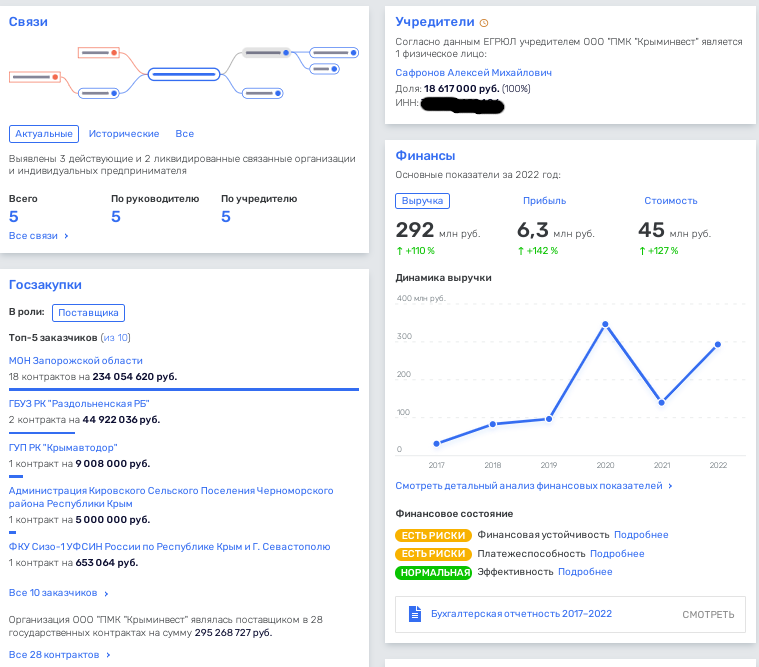759x667 pixels.
Task: Click the total connections count under Всего
Action: (14, 217)
